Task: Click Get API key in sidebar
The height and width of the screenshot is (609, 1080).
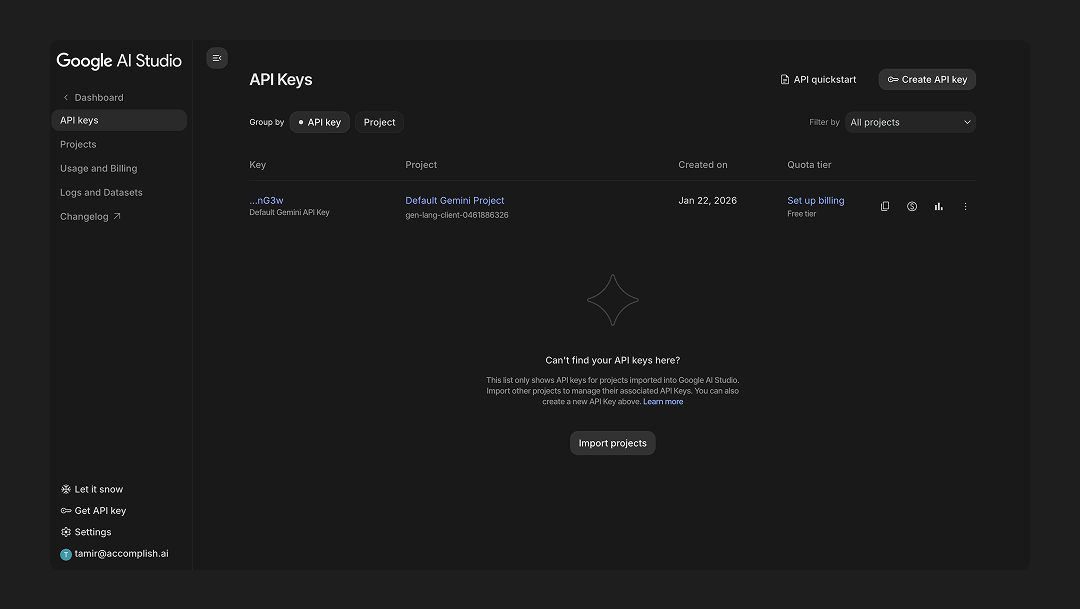Action: 93,510
